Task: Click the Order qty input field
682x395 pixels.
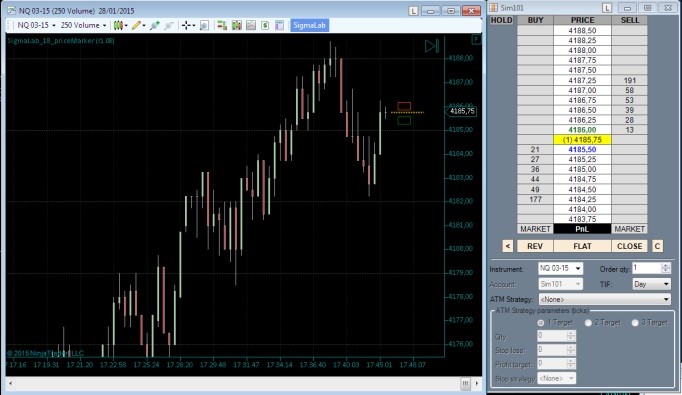Action: click(647, 268)
